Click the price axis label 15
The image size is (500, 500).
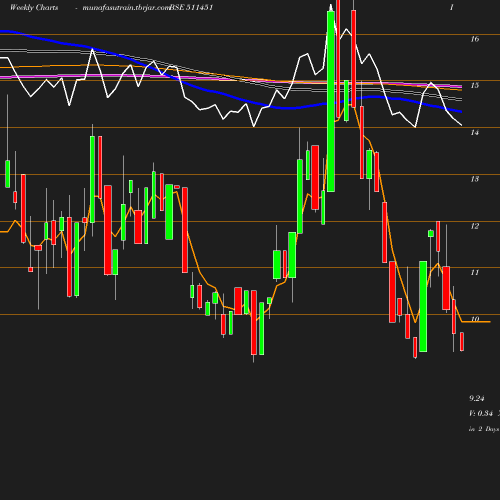click(475, 86)
